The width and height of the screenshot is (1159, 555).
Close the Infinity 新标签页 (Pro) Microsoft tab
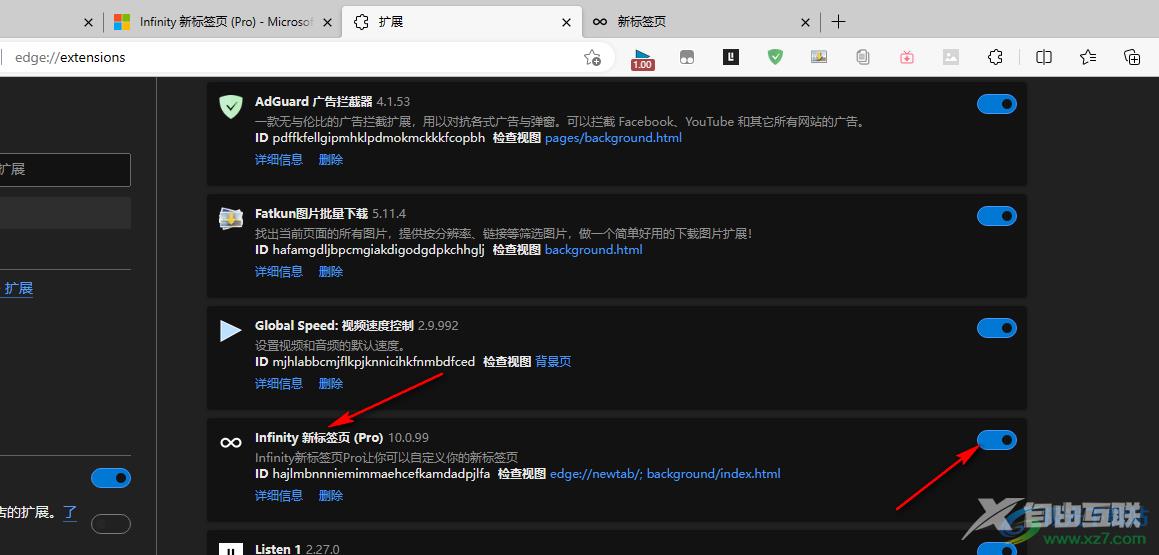coord(327,23)
